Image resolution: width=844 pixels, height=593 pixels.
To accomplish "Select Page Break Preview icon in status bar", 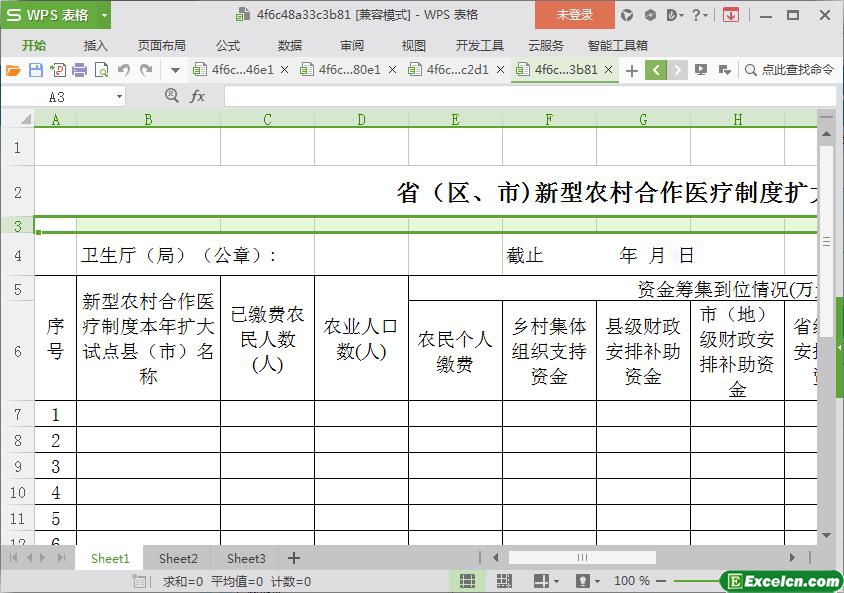I will click(504, 581).
